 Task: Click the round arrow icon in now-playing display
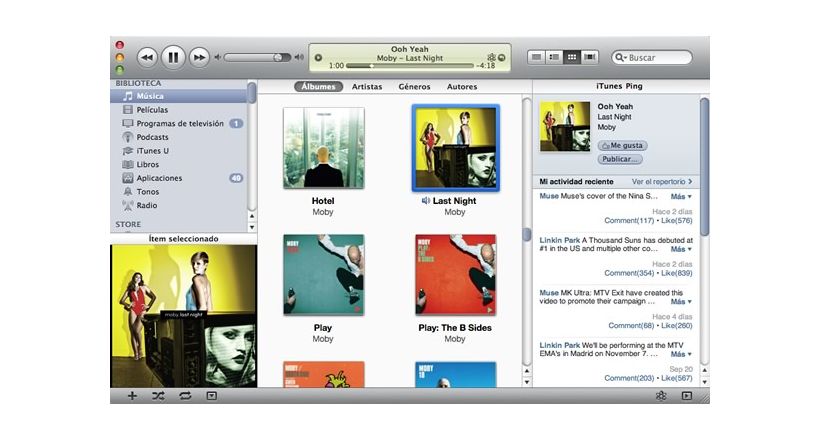[502, 58]
